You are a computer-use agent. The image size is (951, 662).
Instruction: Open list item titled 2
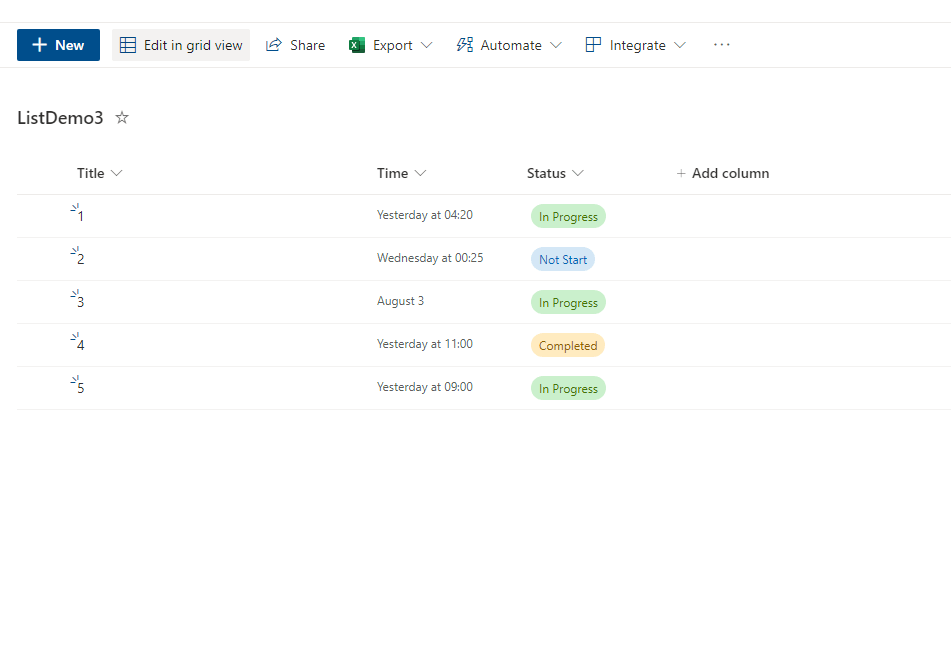pos(81,259)
